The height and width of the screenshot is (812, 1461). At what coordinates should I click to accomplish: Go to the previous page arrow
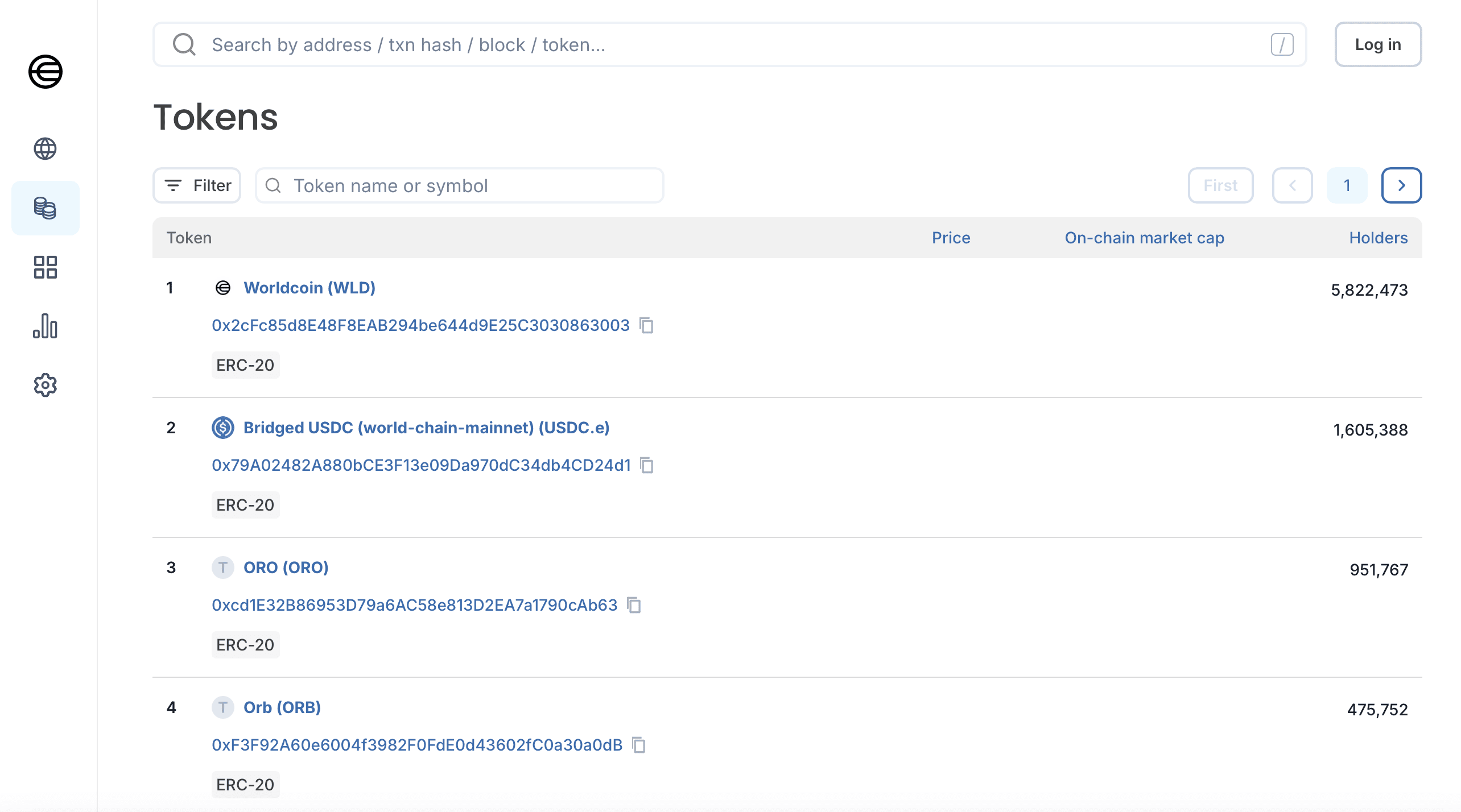click(1293, 185)
